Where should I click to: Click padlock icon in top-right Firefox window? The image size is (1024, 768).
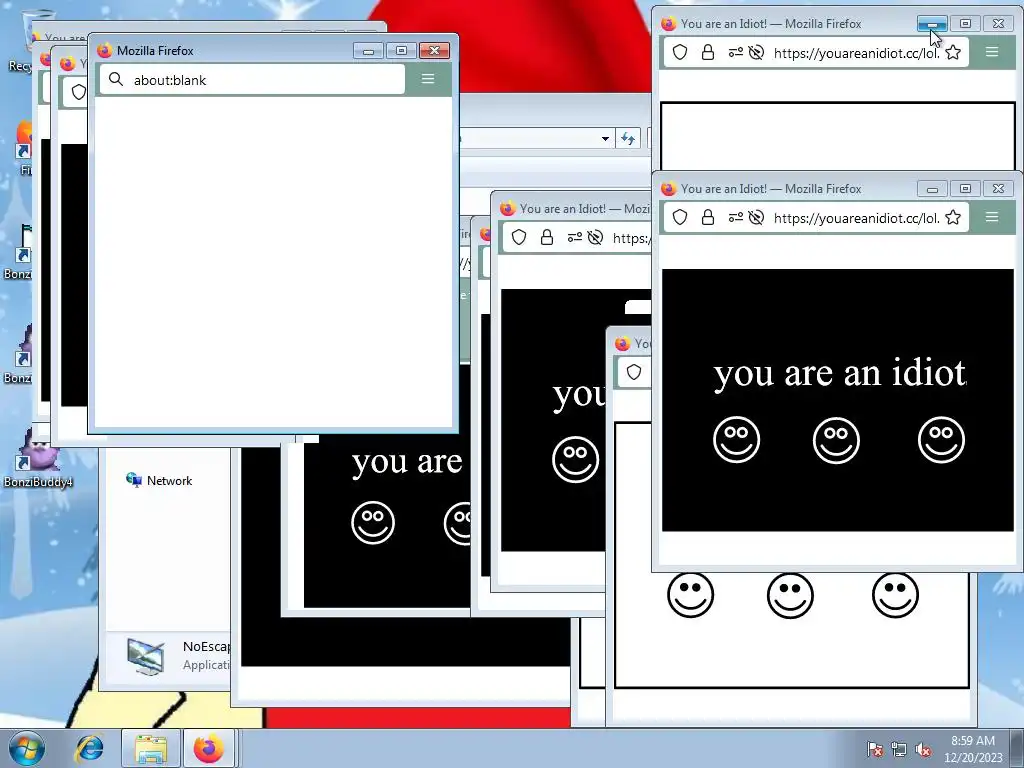(x=708, y=52)
